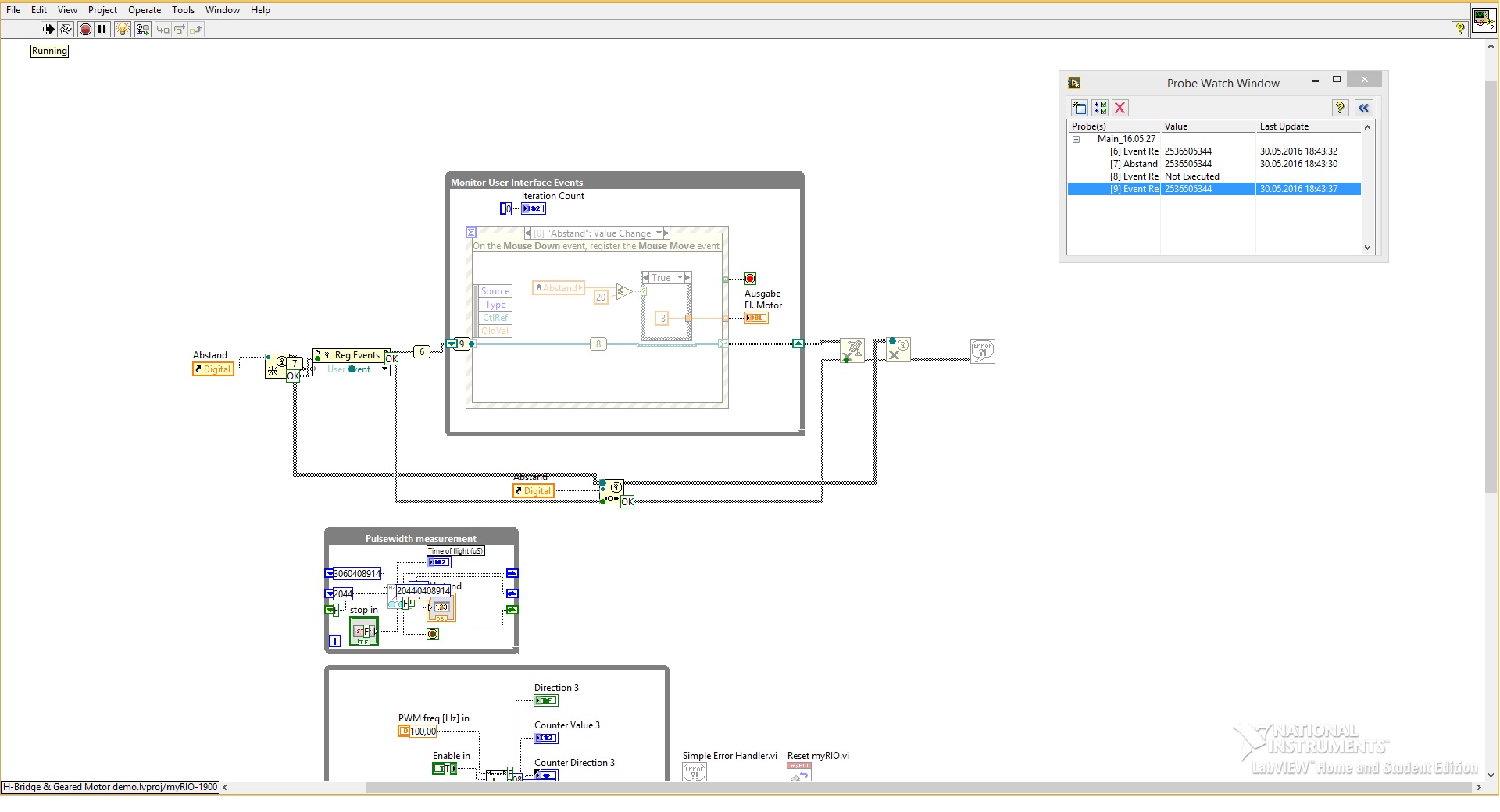Image resolution: width=1500 pixels, height=812 pixels.
Task: Collapse probe display with double-arrow button
Action: coord(1363,108)
